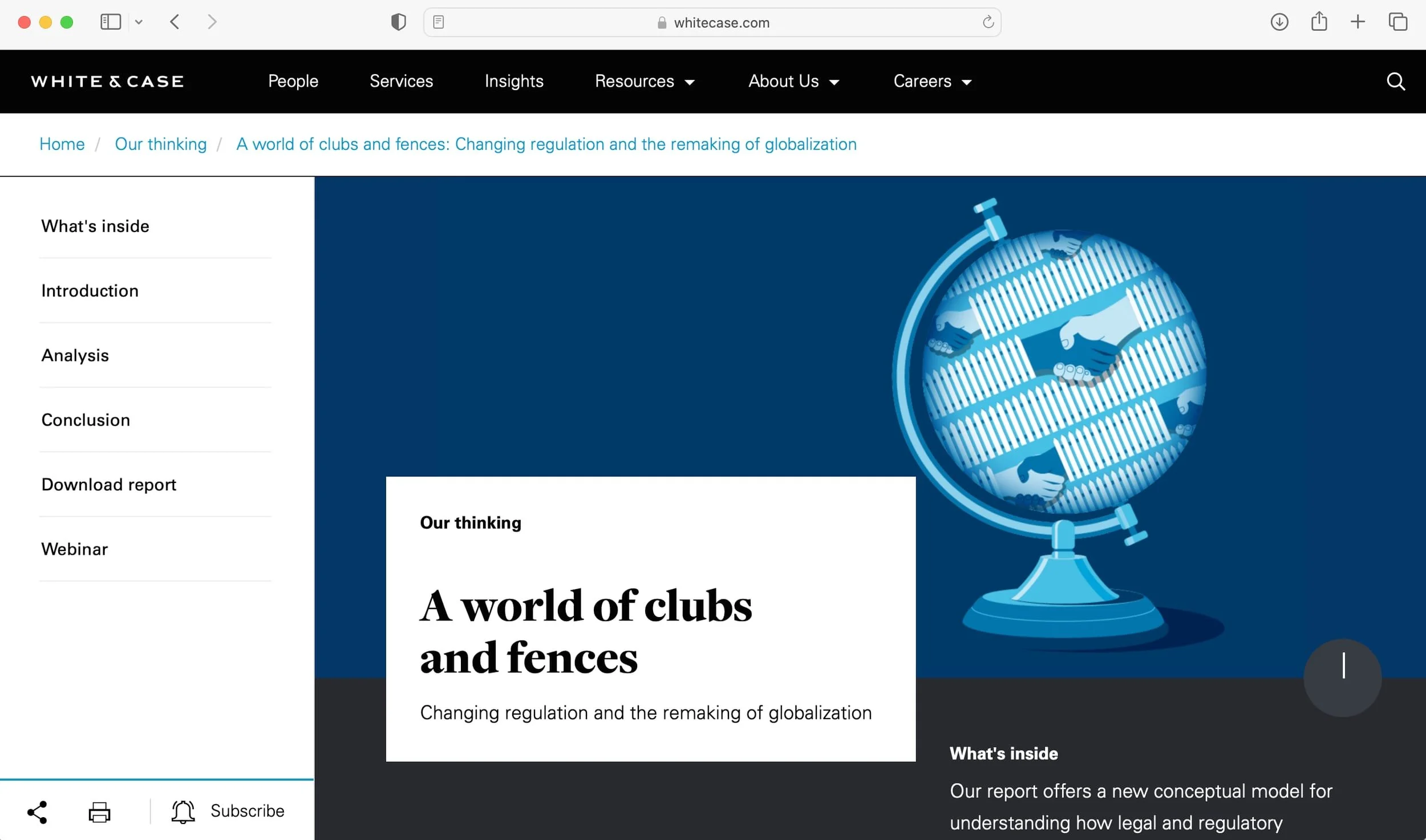This screenshot has height=840, width=1426.
Task: Expand the Resources dropdown menu
Action: (x=645, y=82)
